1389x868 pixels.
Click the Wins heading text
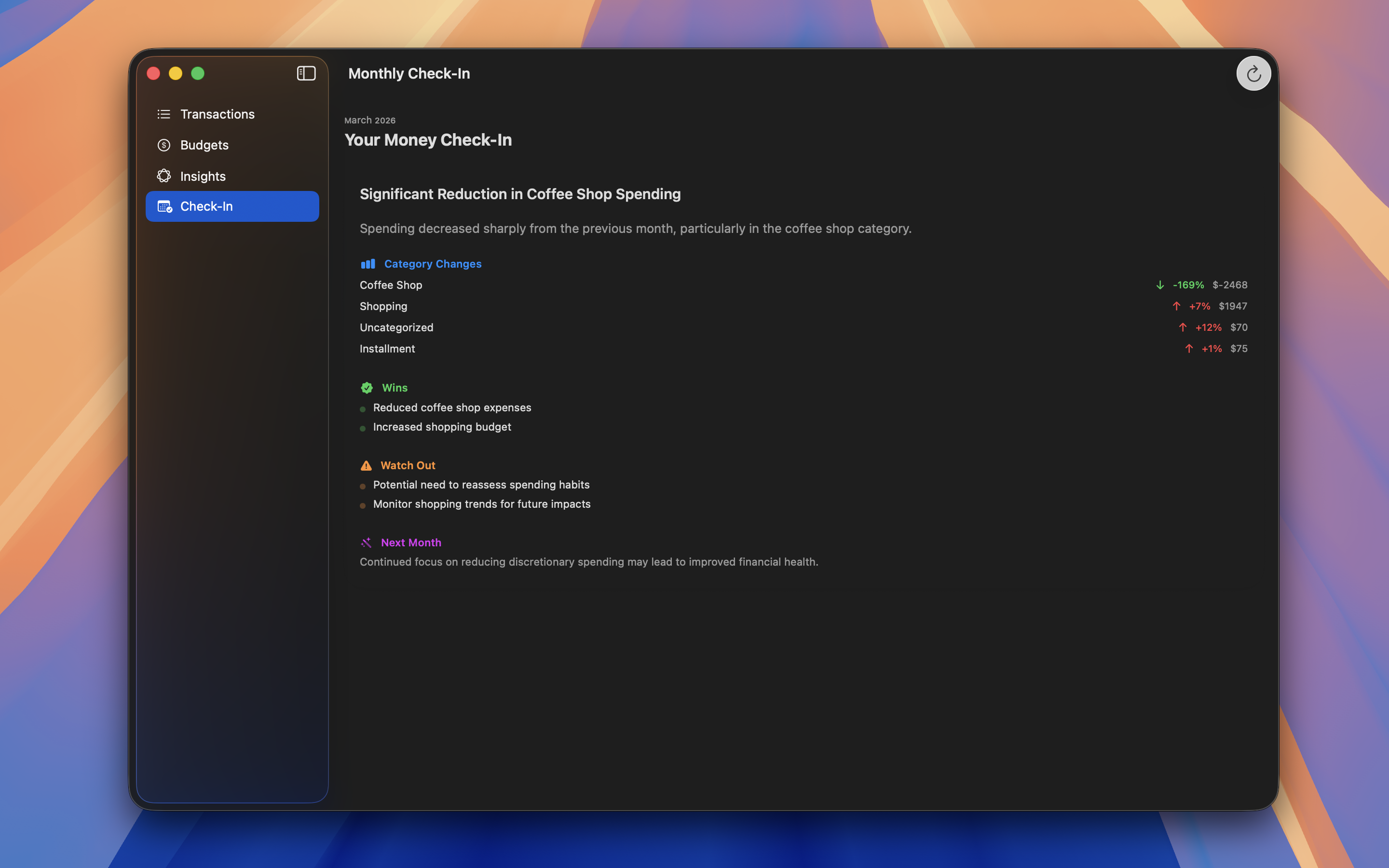pos(395,388)
